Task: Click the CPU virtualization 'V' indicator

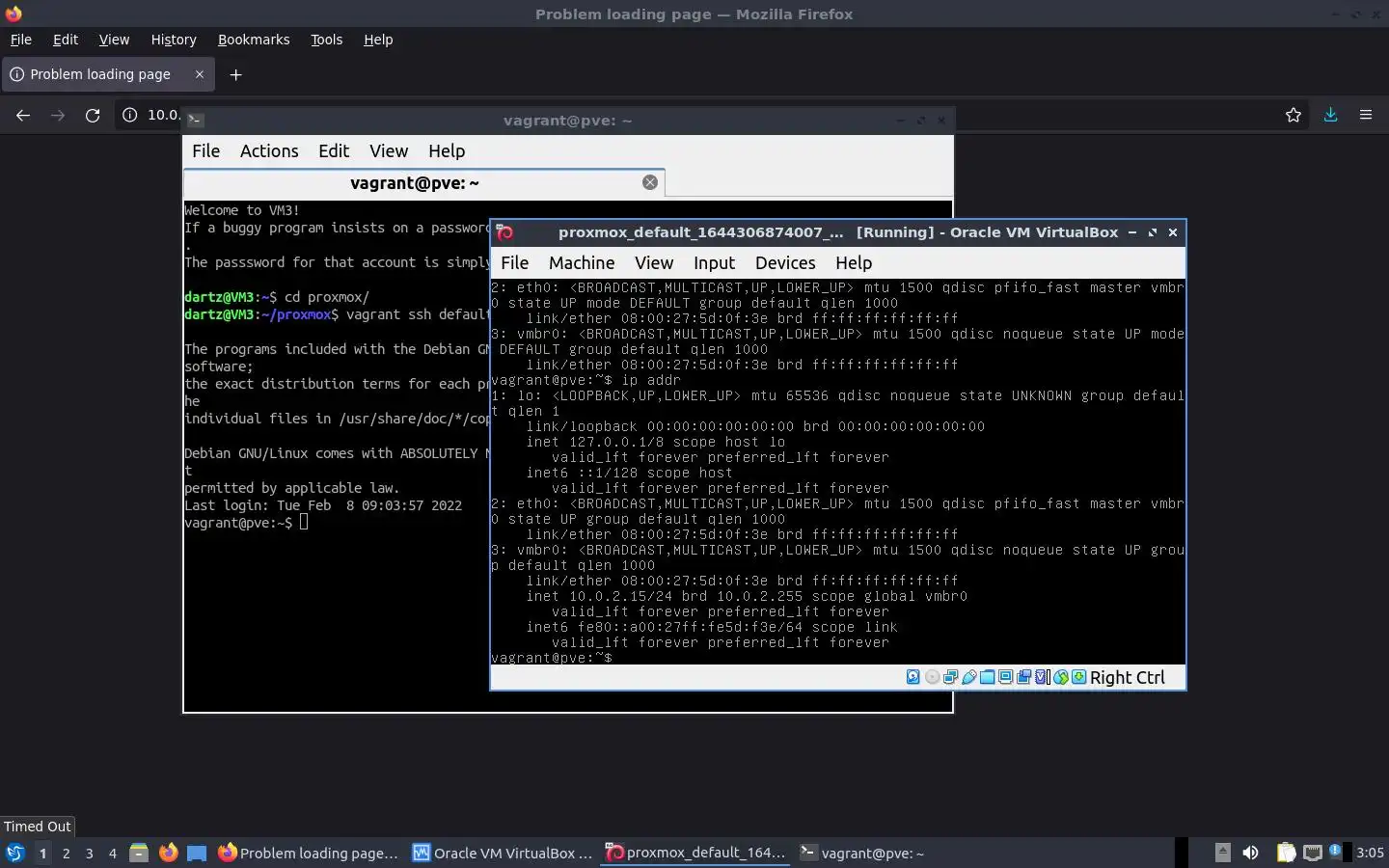Action: (x=1042, y=677)
